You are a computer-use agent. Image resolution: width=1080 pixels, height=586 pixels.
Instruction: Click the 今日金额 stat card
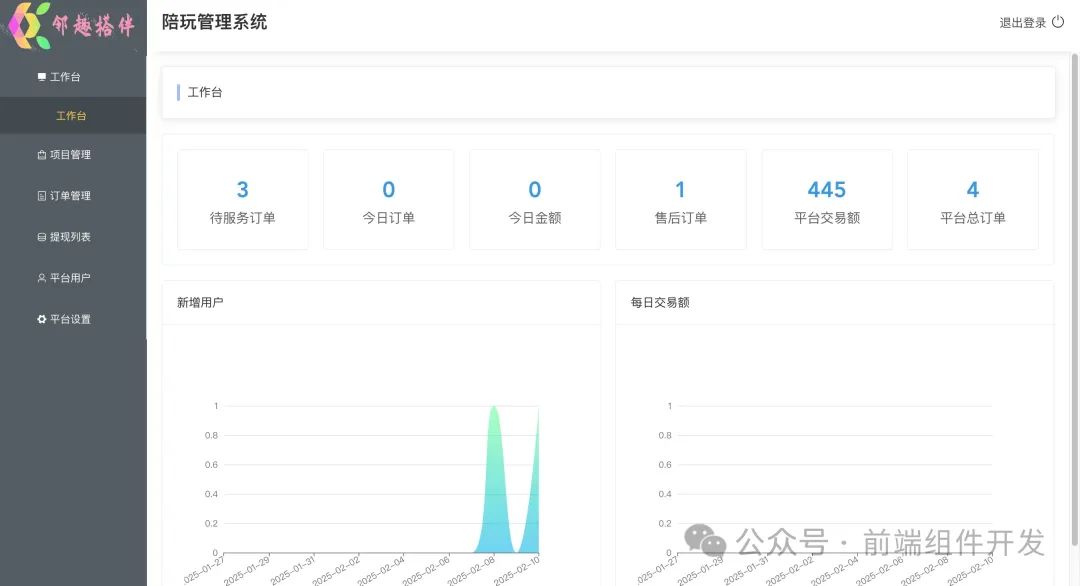tap(534, 200)
